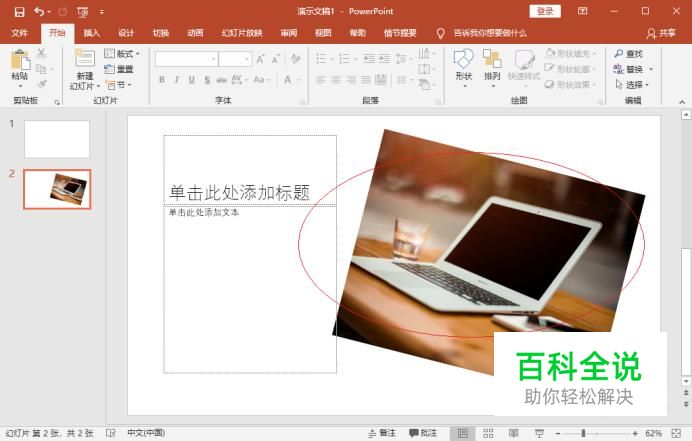
Task: Open 备注 notes pane from status bar
Action: point(382,433)
